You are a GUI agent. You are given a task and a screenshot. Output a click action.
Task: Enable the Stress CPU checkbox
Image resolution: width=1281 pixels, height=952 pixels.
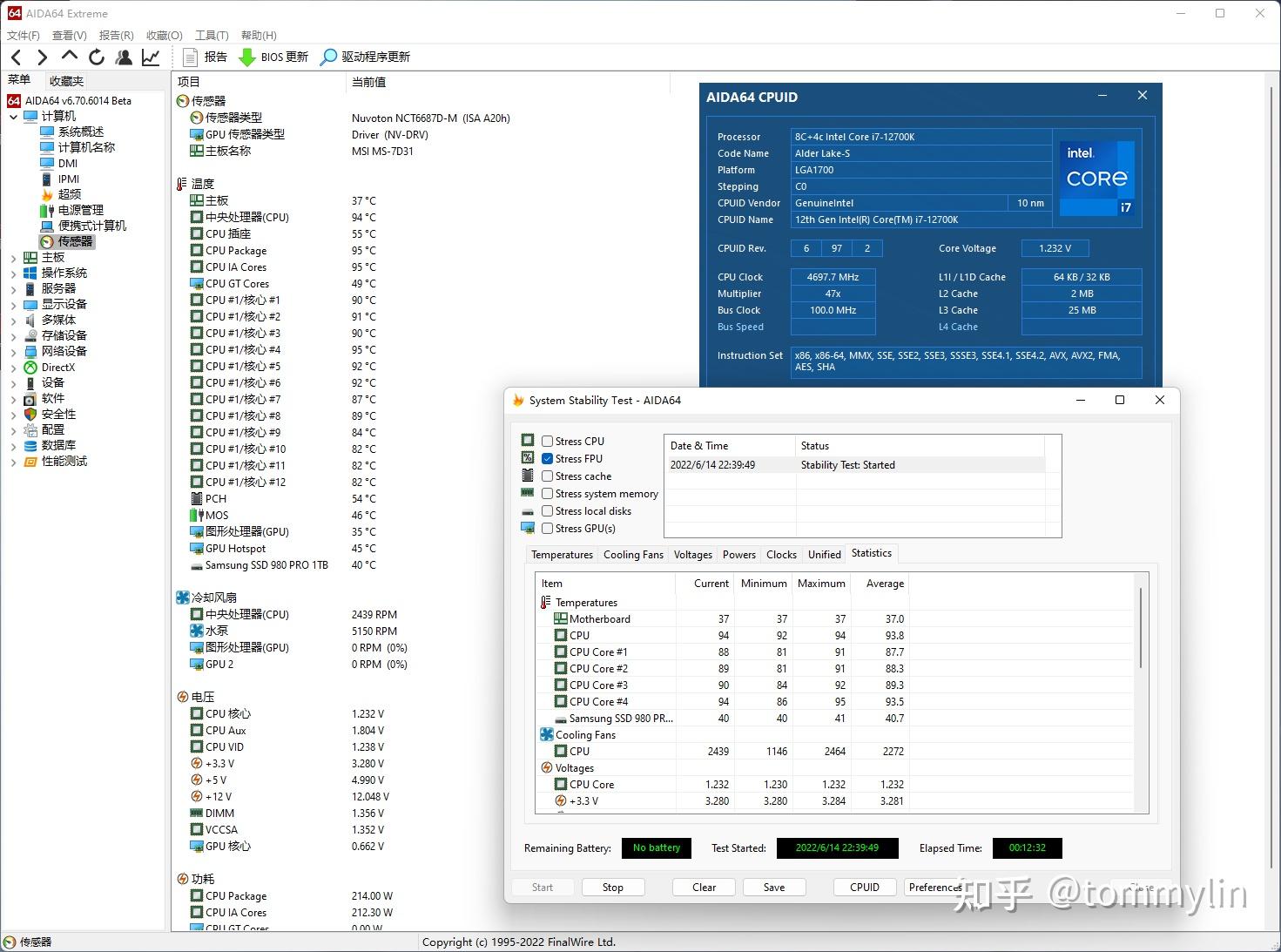tap(548, 442)
